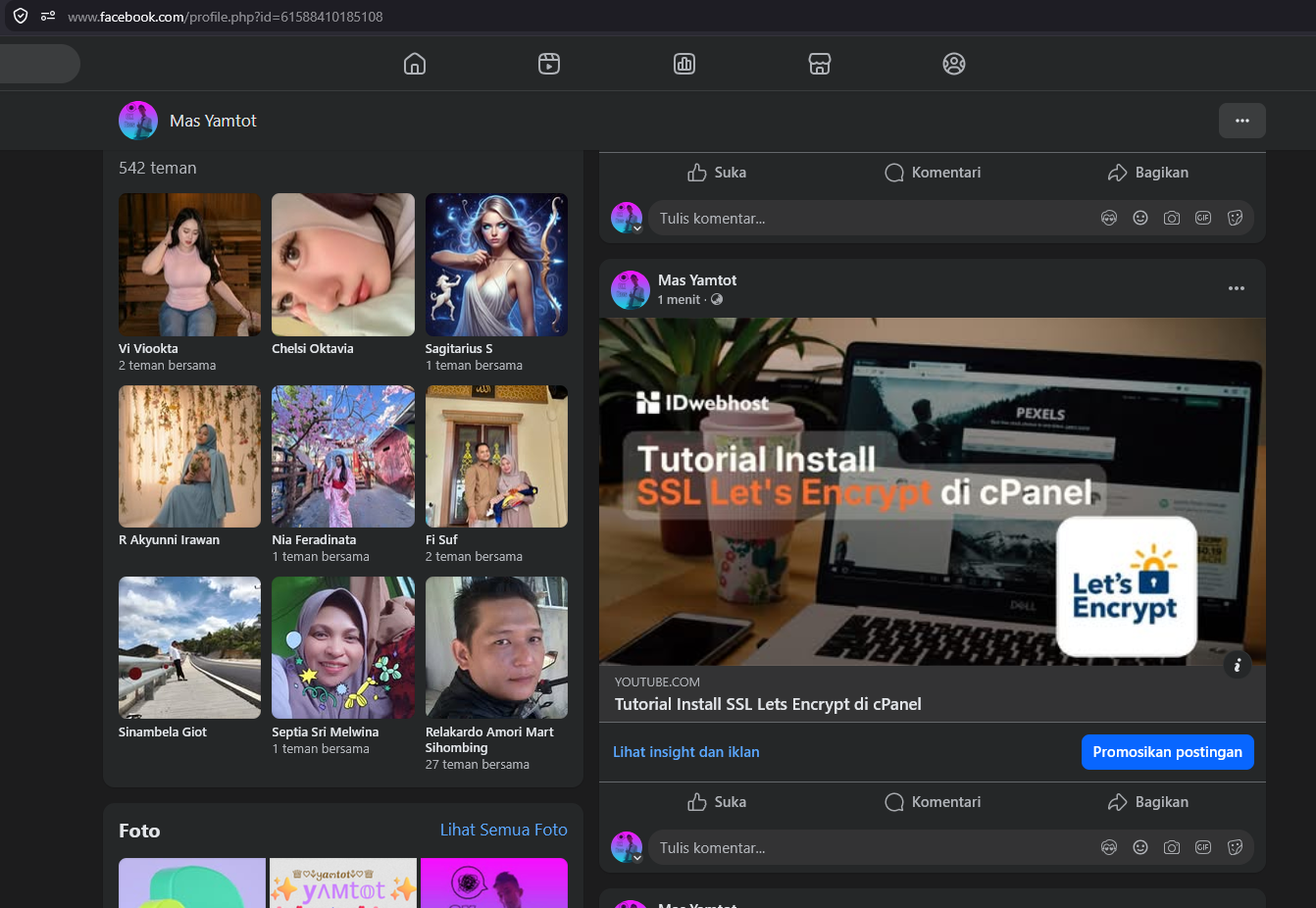Image resolution: width=1316 pixels, height=908 pixels.
Task: Open emoji picker in bottom comment box
Action: (x=1140, y=847)
